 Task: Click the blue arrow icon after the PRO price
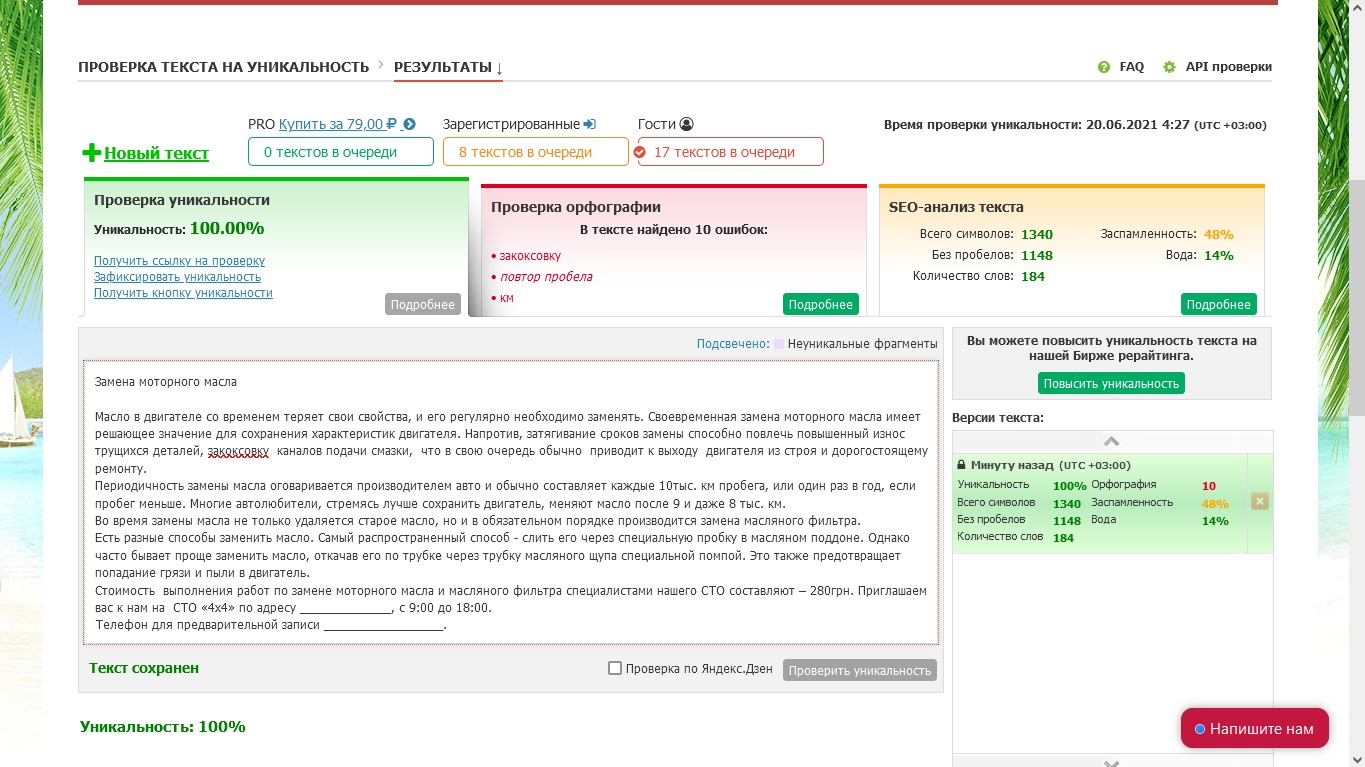click(x=409, y=124)
